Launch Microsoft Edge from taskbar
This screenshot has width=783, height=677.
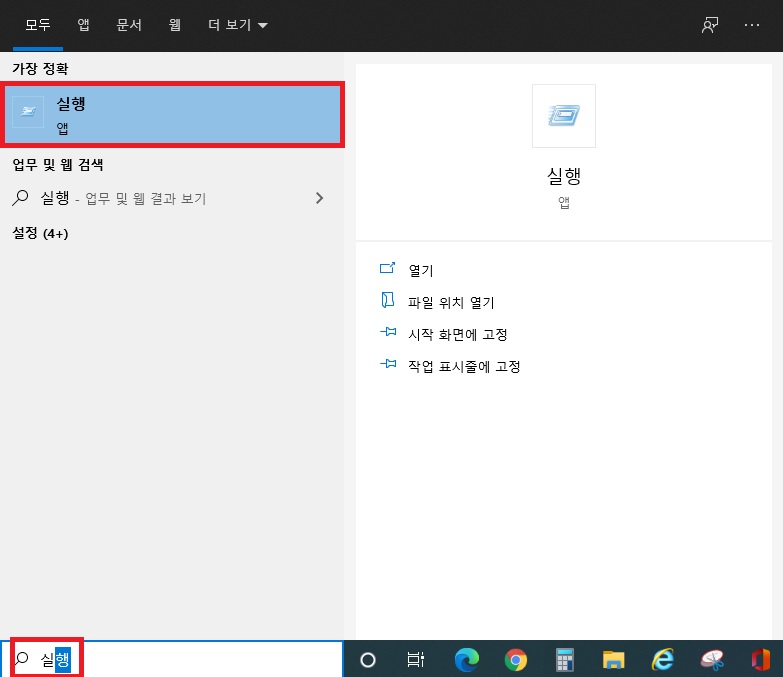pos(467,660)
